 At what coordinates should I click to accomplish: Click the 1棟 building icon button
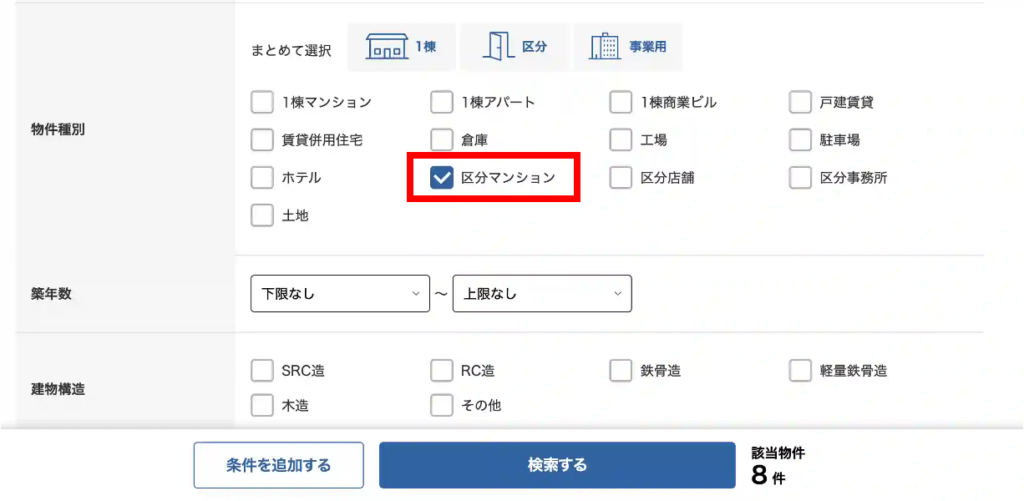pos(400,47)
